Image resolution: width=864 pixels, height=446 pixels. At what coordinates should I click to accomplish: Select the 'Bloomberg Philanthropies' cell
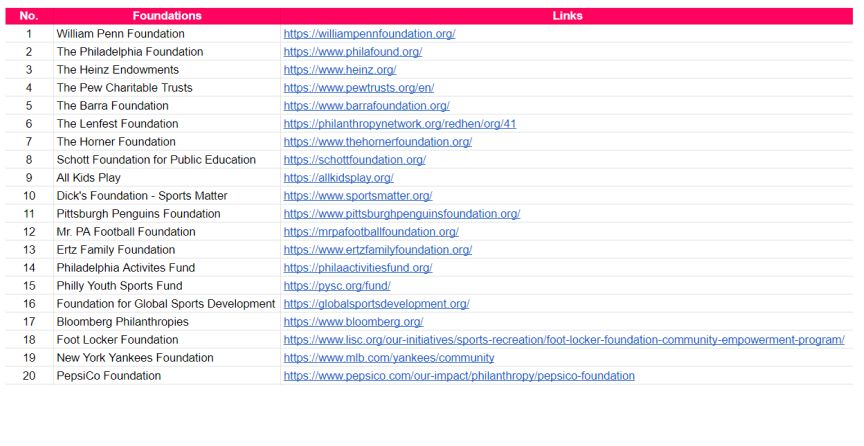[167, 322]
